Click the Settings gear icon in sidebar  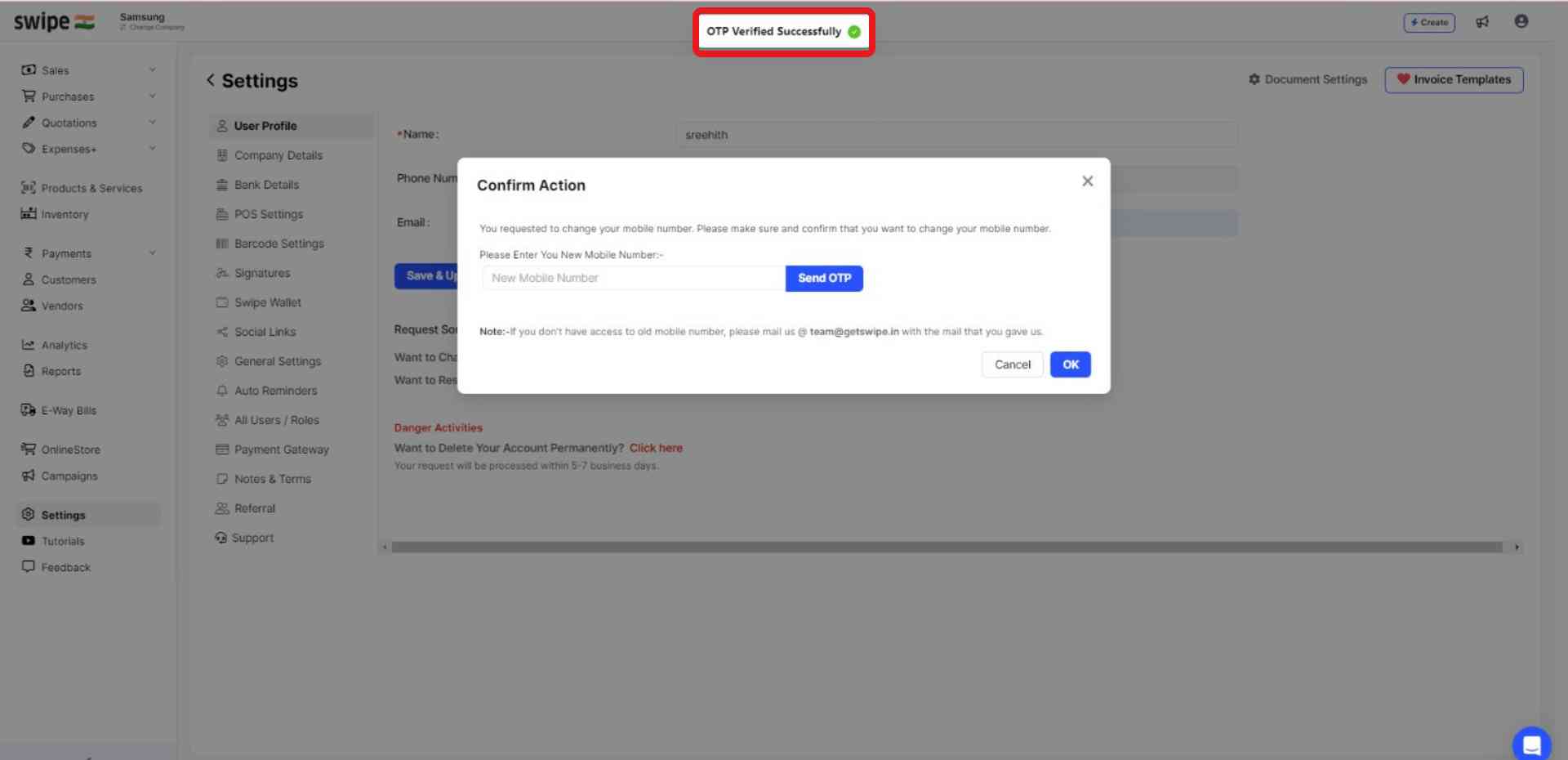(x=29, y=515)
